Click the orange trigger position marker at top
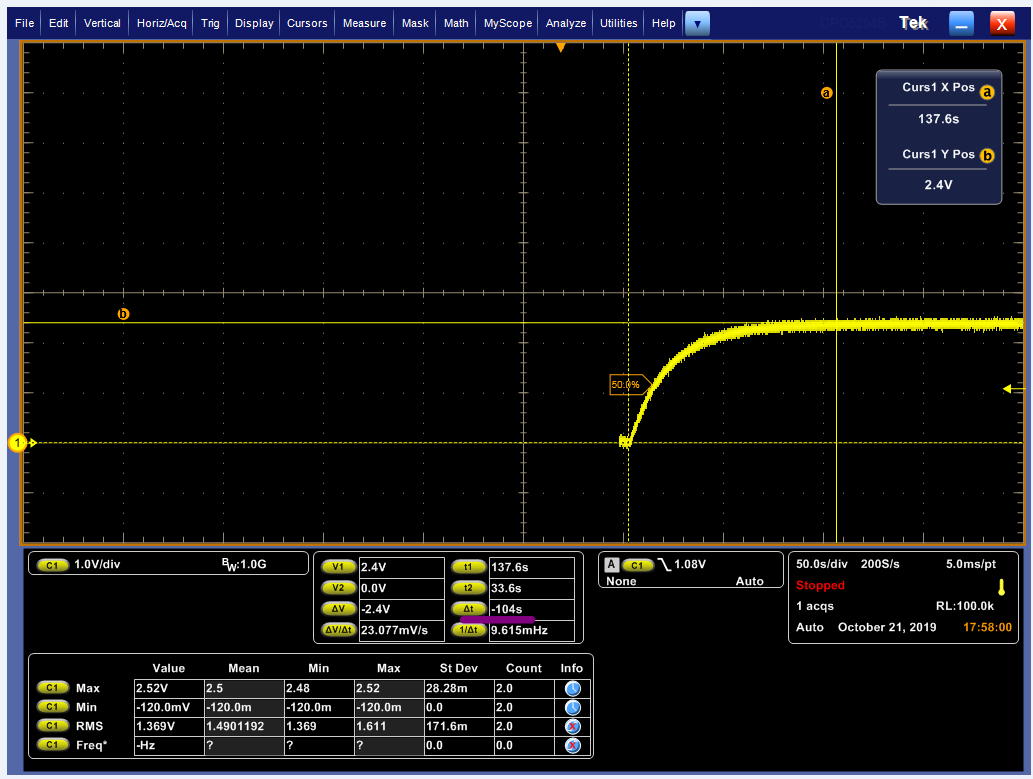 tap(561, 47)
